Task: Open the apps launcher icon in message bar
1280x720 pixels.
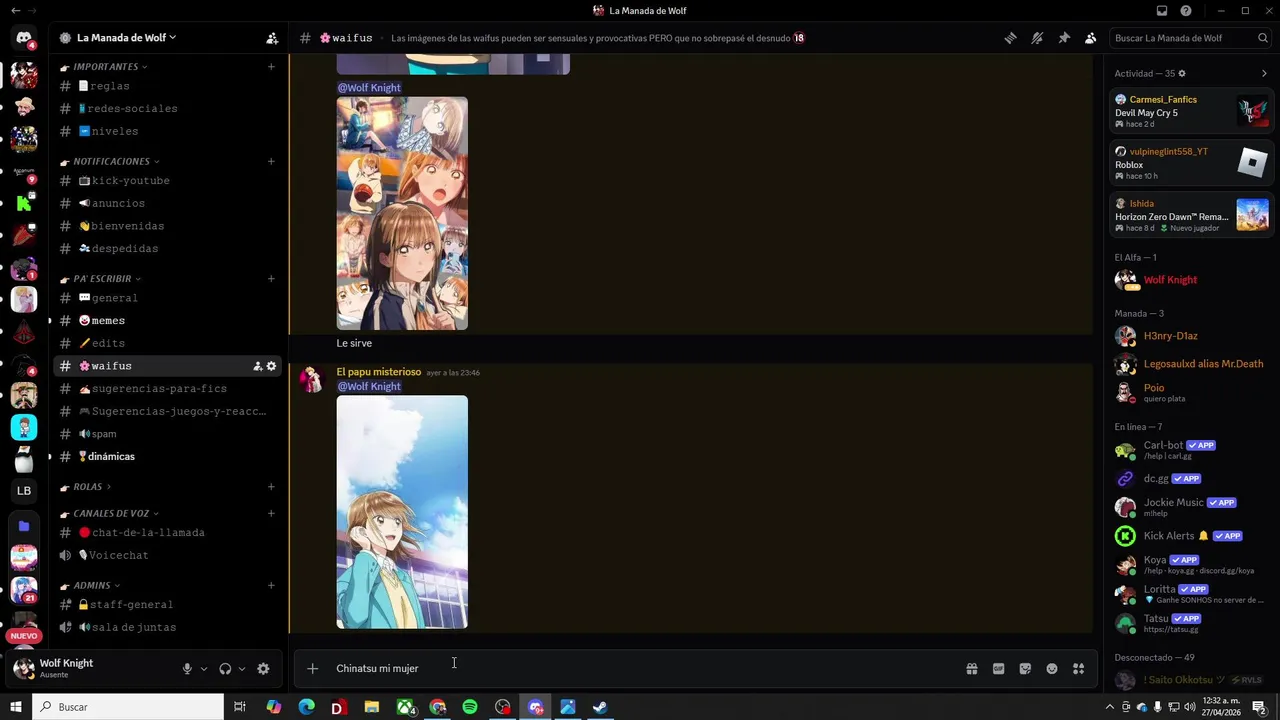Action: click(x=1078, y=668)
